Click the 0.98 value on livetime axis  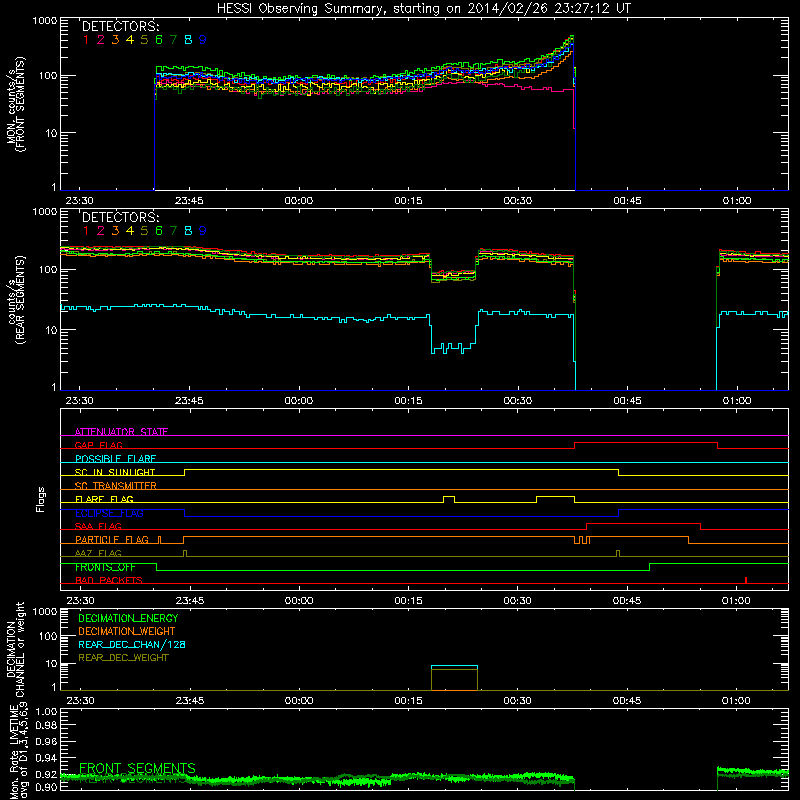46,725
